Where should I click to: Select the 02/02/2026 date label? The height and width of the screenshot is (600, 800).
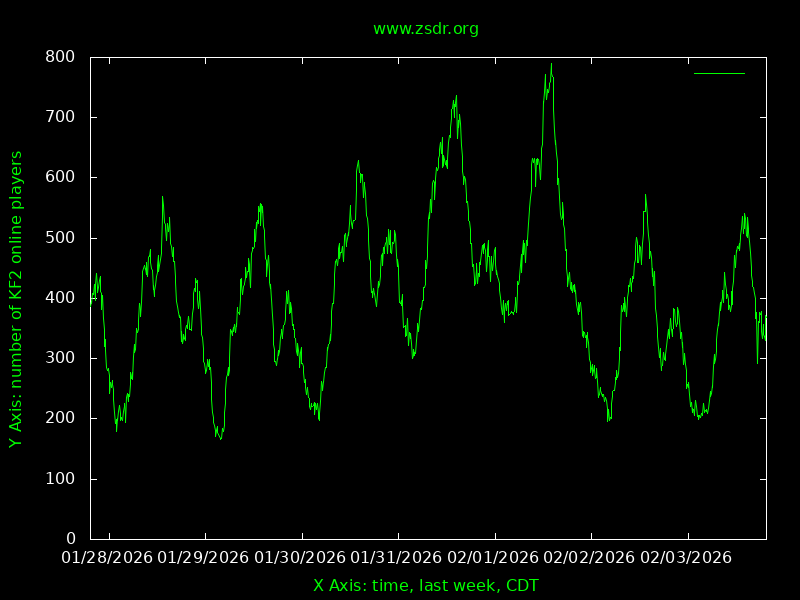591,557
